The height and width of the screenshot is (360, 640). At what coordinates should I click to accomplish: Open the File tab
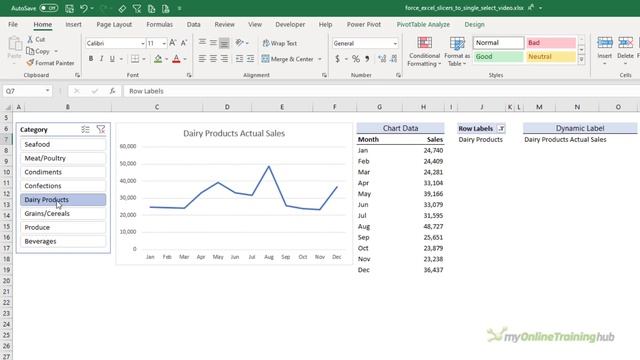(13, 24)
